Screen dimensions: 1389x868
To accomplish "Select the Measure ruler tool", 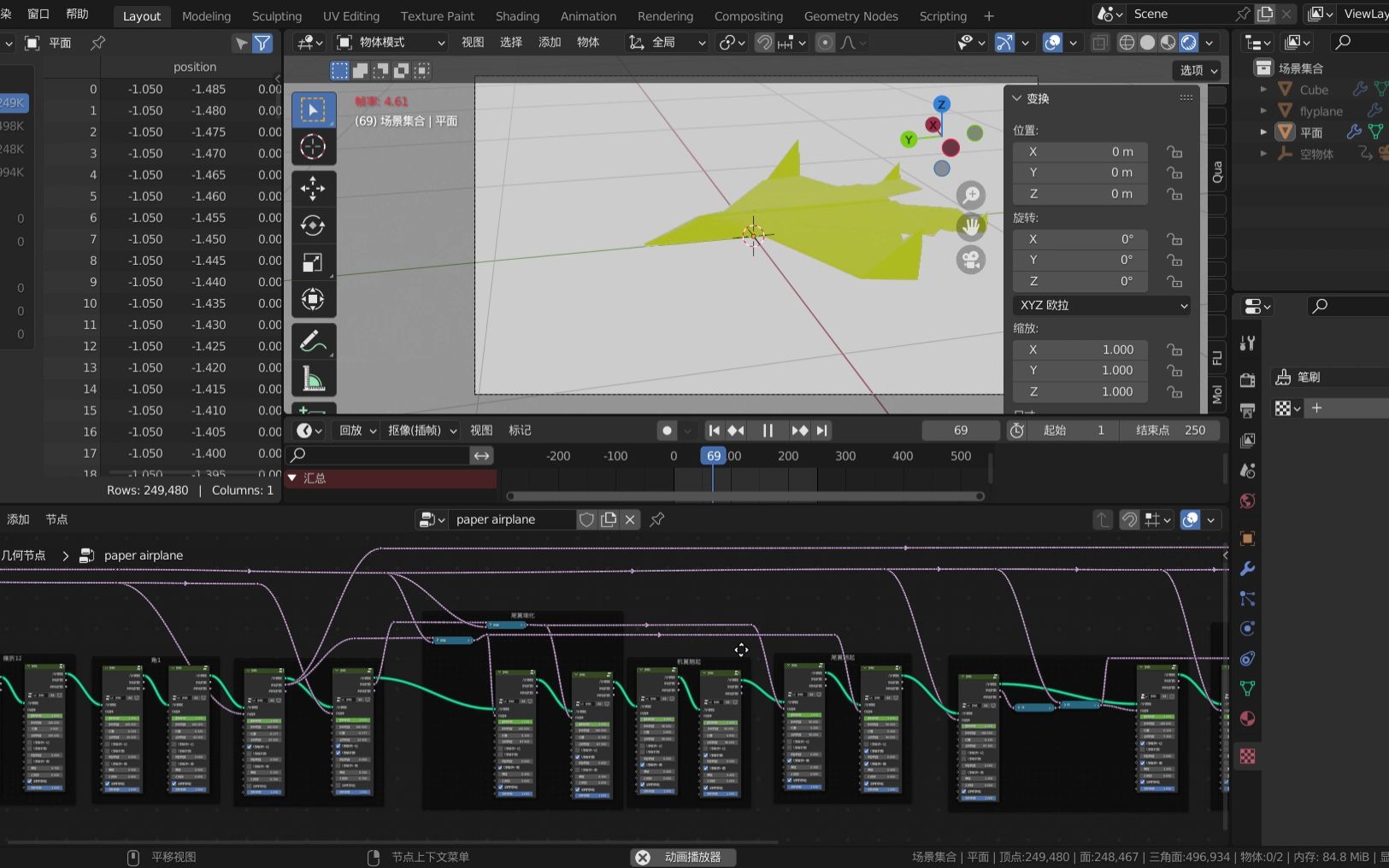I will click(313, 378).
